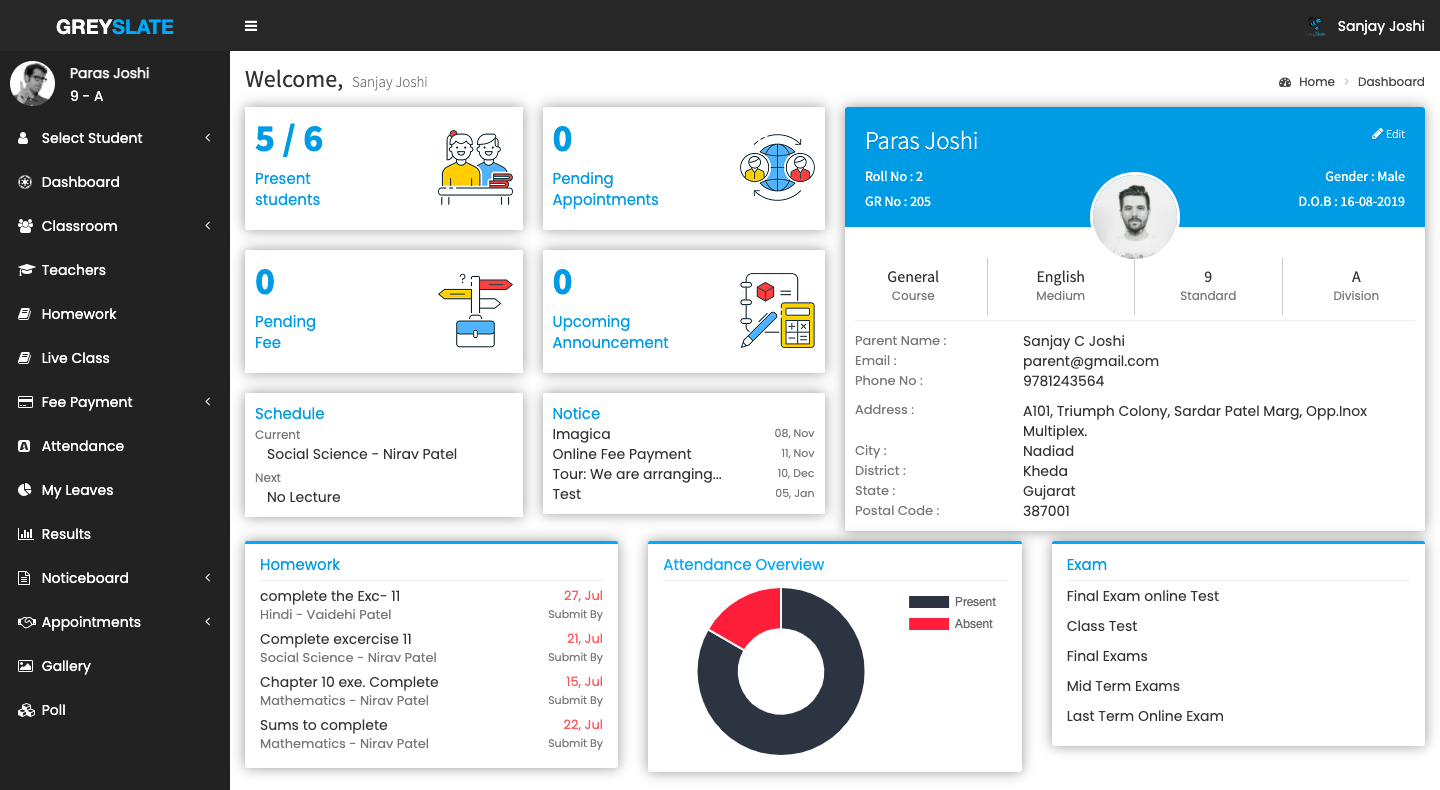Click the Results bar chart icon
Image resolution: width=1440 pixels, height=790 pixels.
pos(26,534)
